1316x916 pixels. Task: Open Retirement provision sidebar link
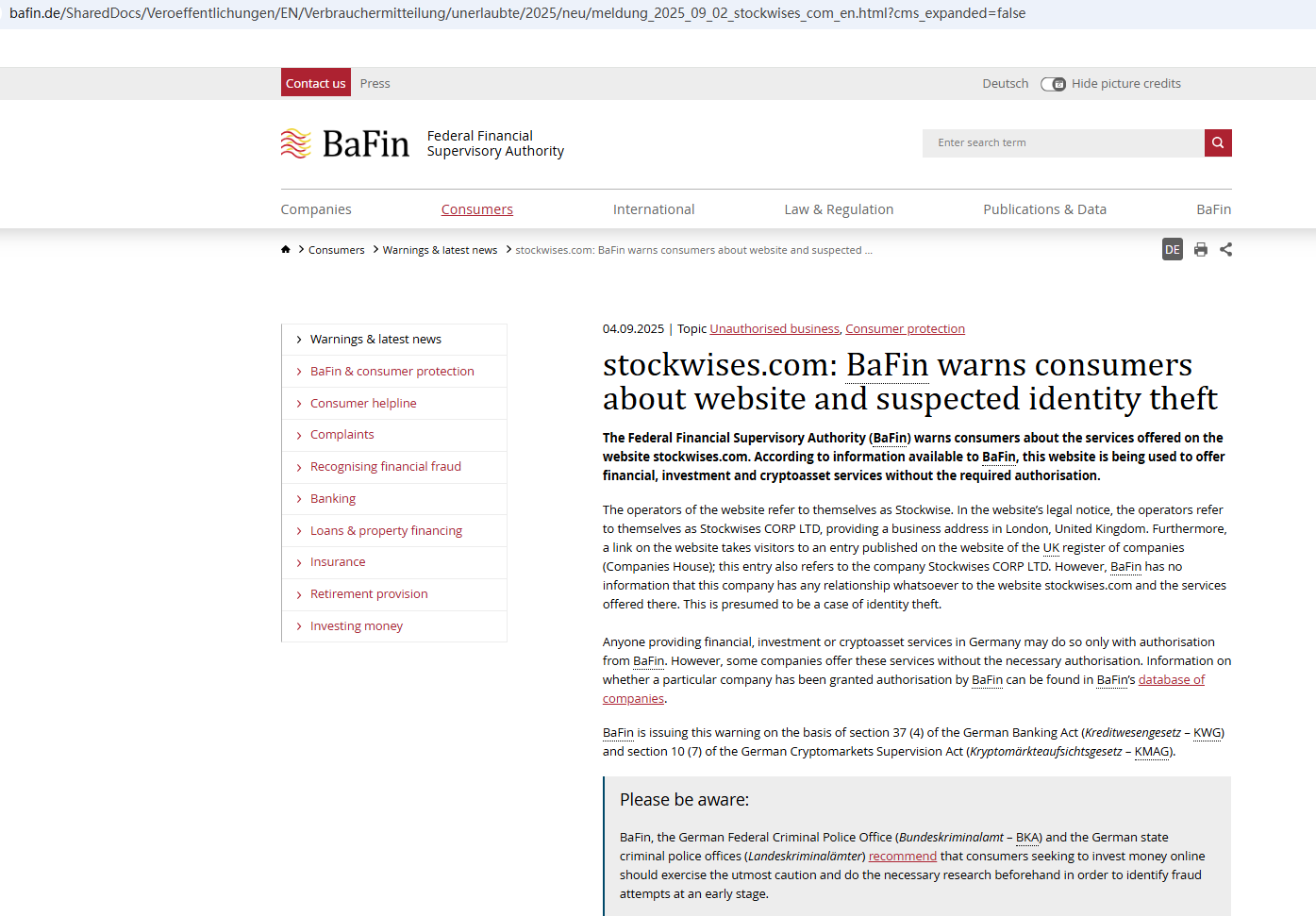coord(369,593)
